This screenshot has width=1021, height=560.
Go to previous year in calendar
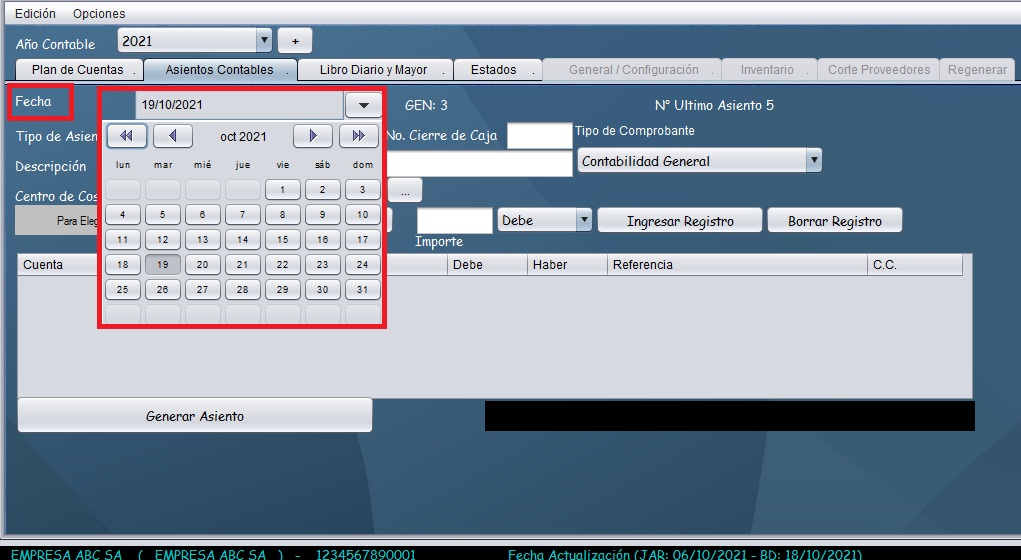(x=127, y=136)
